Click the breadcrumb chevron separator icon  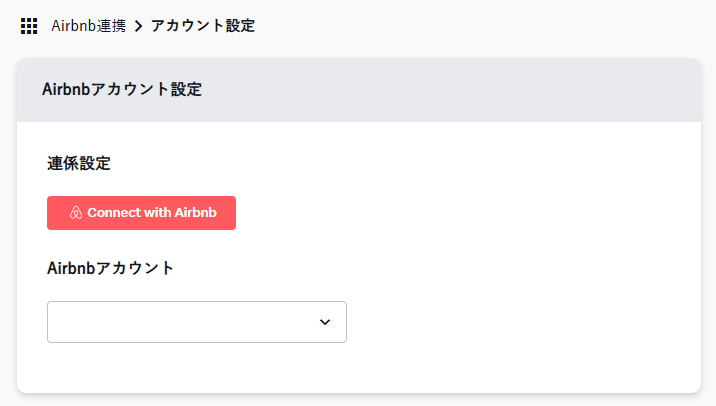pos(138,26)
